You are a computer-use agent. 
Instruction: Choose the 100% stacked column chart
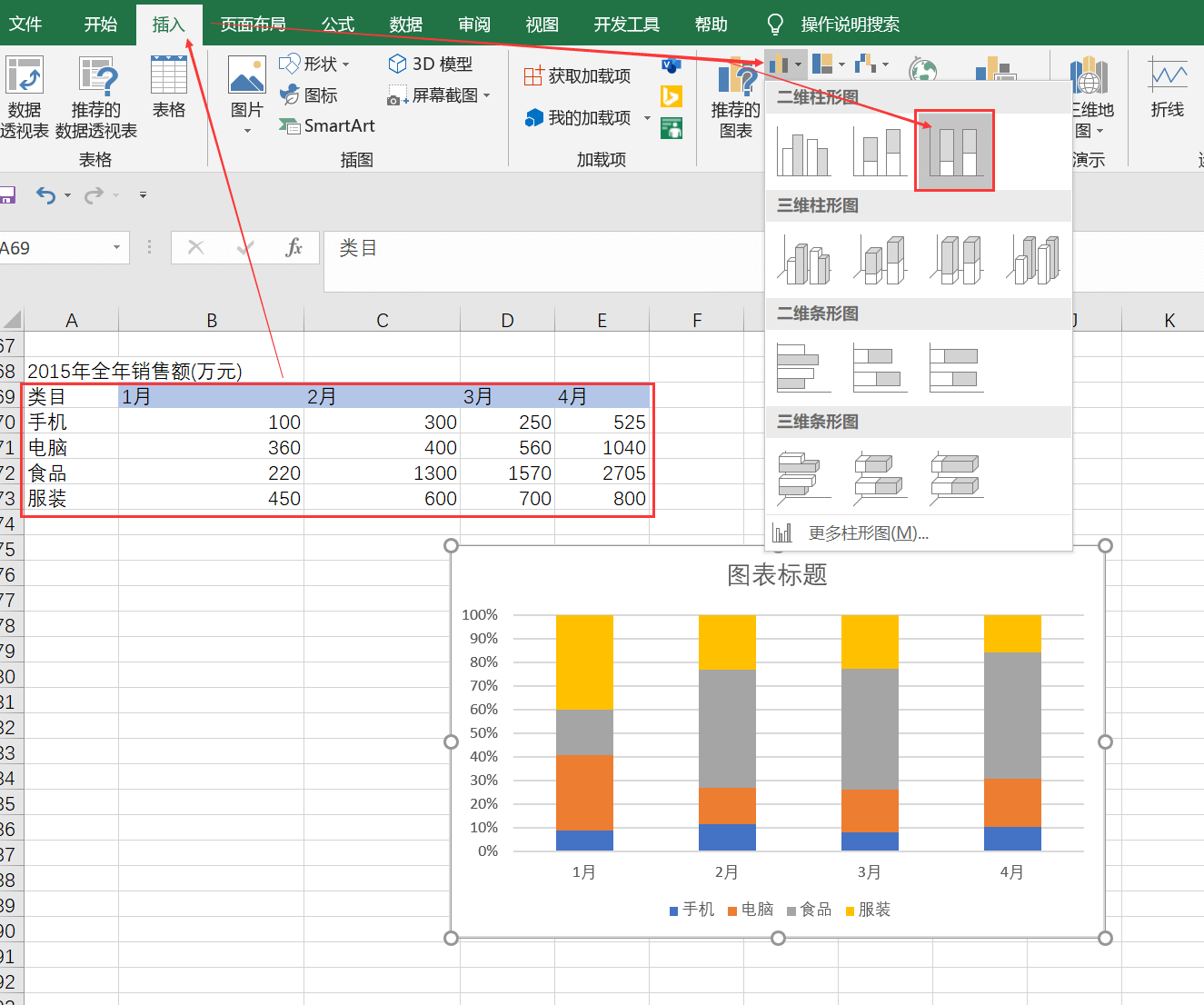click(x=954, y=151)
